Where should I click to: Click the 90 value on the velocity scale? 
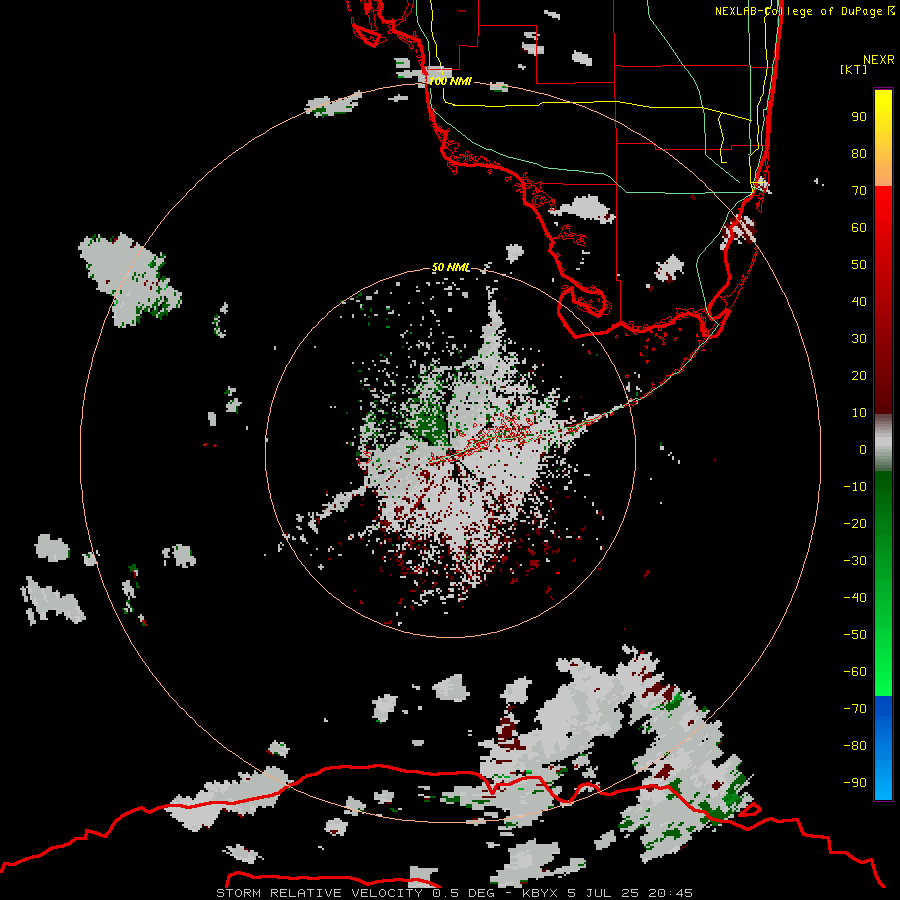859,117
